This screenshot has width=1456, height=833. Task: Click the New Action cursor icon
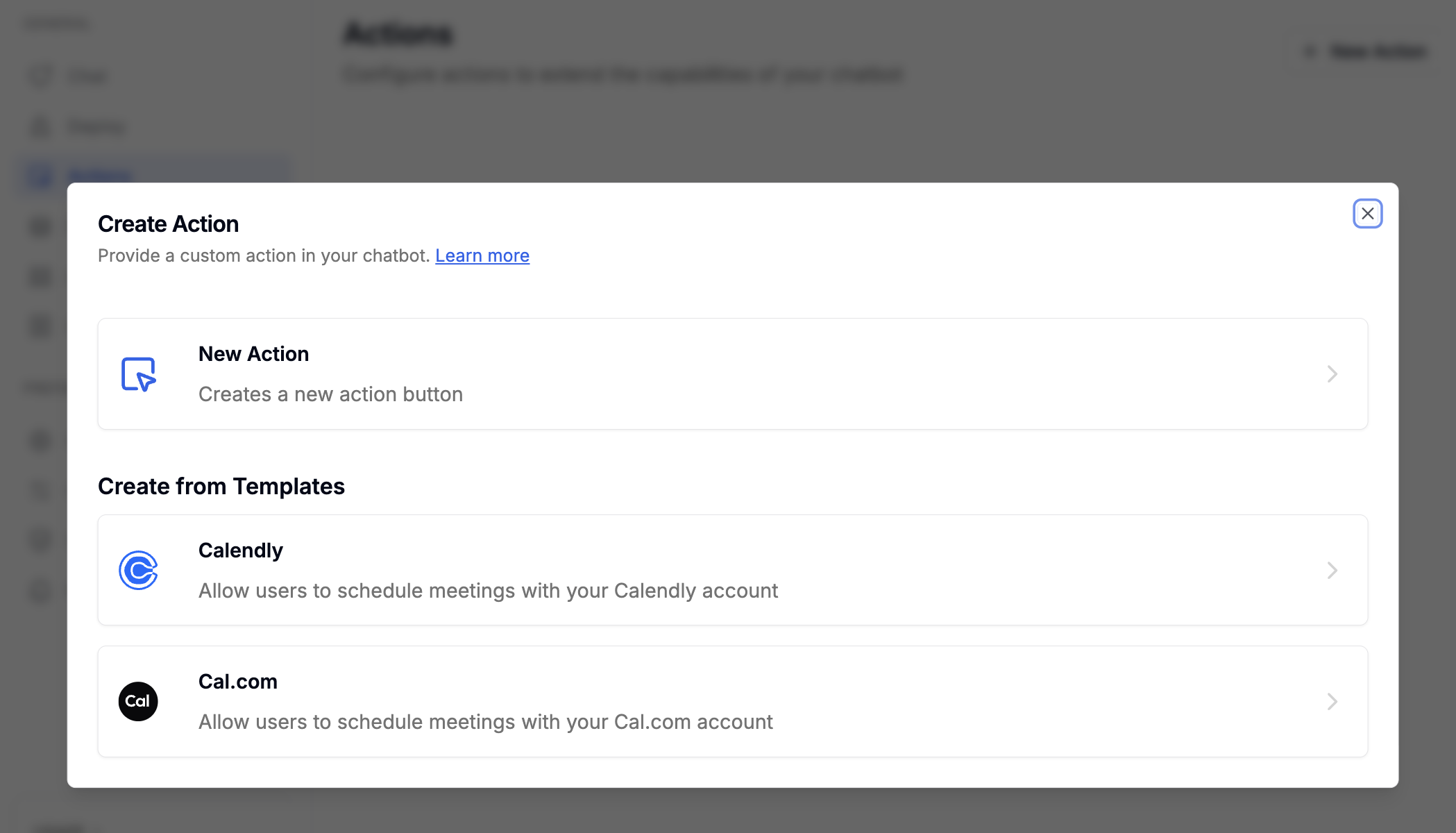[139, 374]
